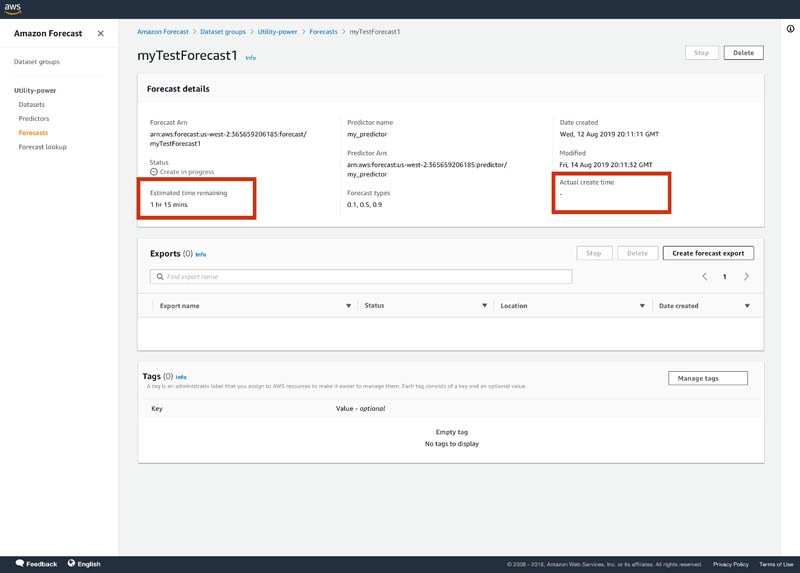The height and width of the screenshot is (573, 800).
Task: Open Dataset groups in sidebar
Action: (x=37, y=62)
